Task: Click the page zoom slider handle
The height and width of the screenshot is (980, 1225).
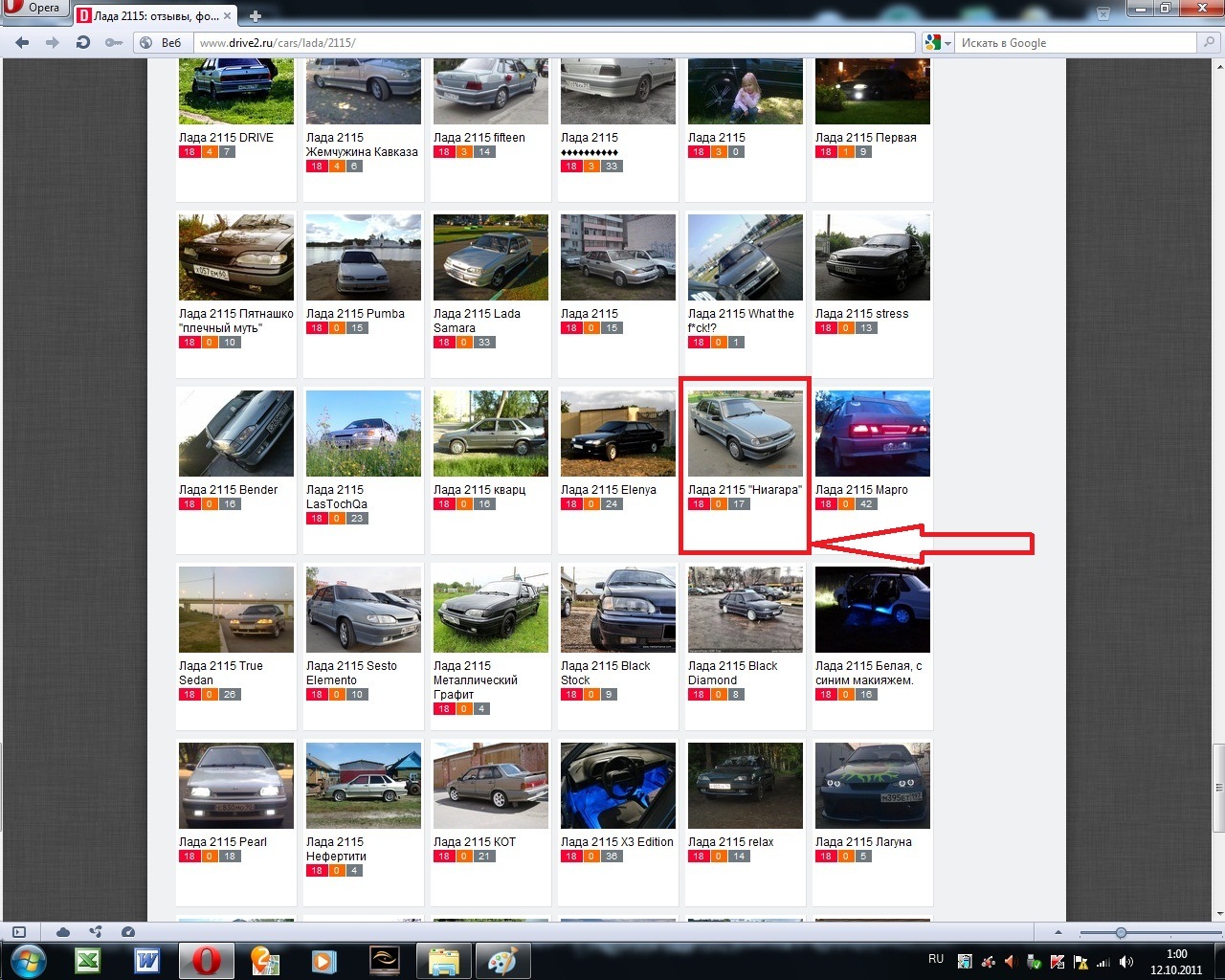Action: coord(1121,932)
